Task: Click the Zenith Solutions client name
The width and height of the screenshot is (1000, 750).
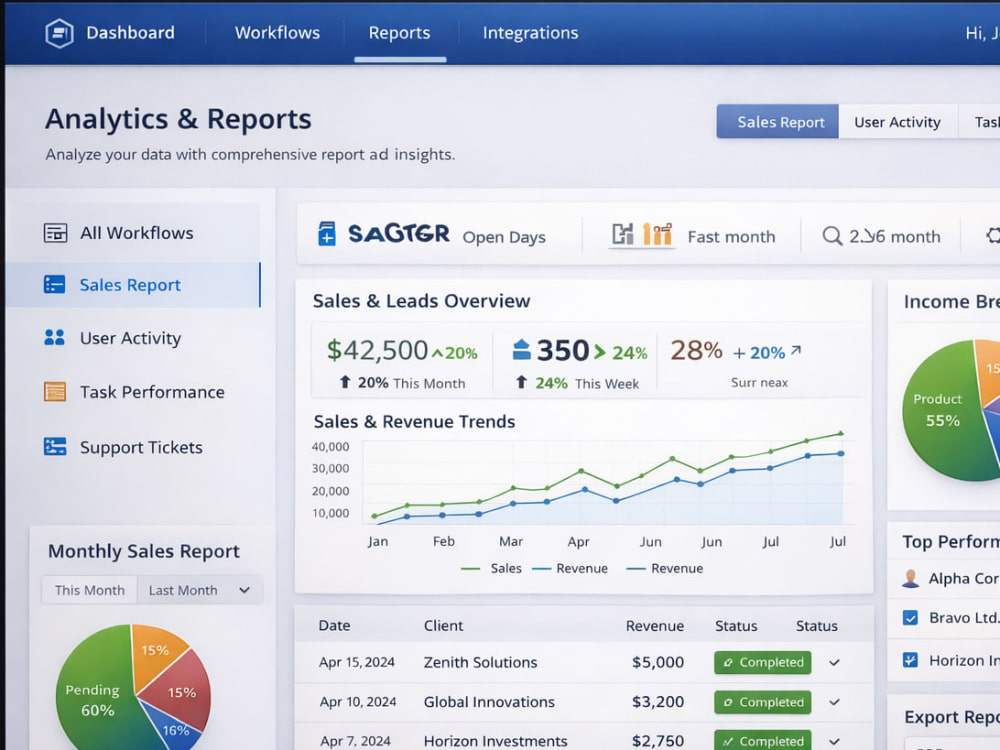Action: (x=480, y=663)
